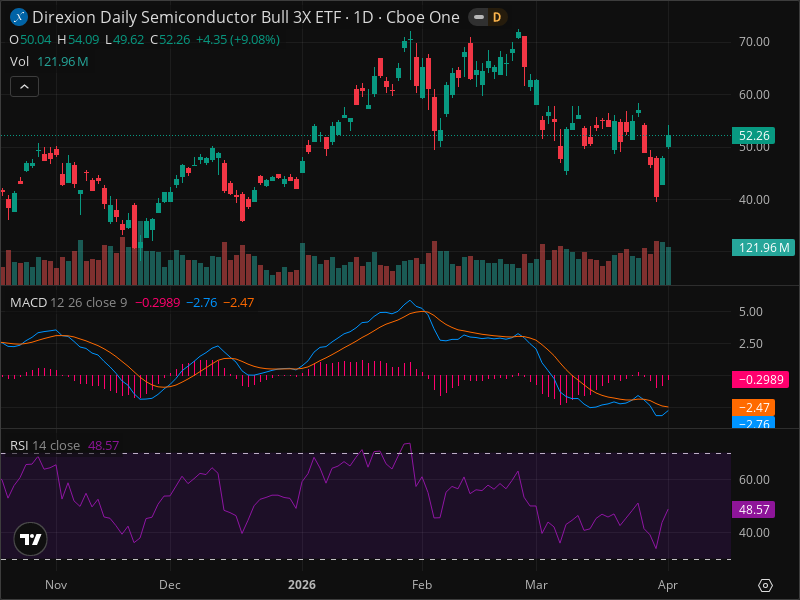Select the Vol 121.96 M legend
This screenshot has height=600, width=800.
pos(49,62)
